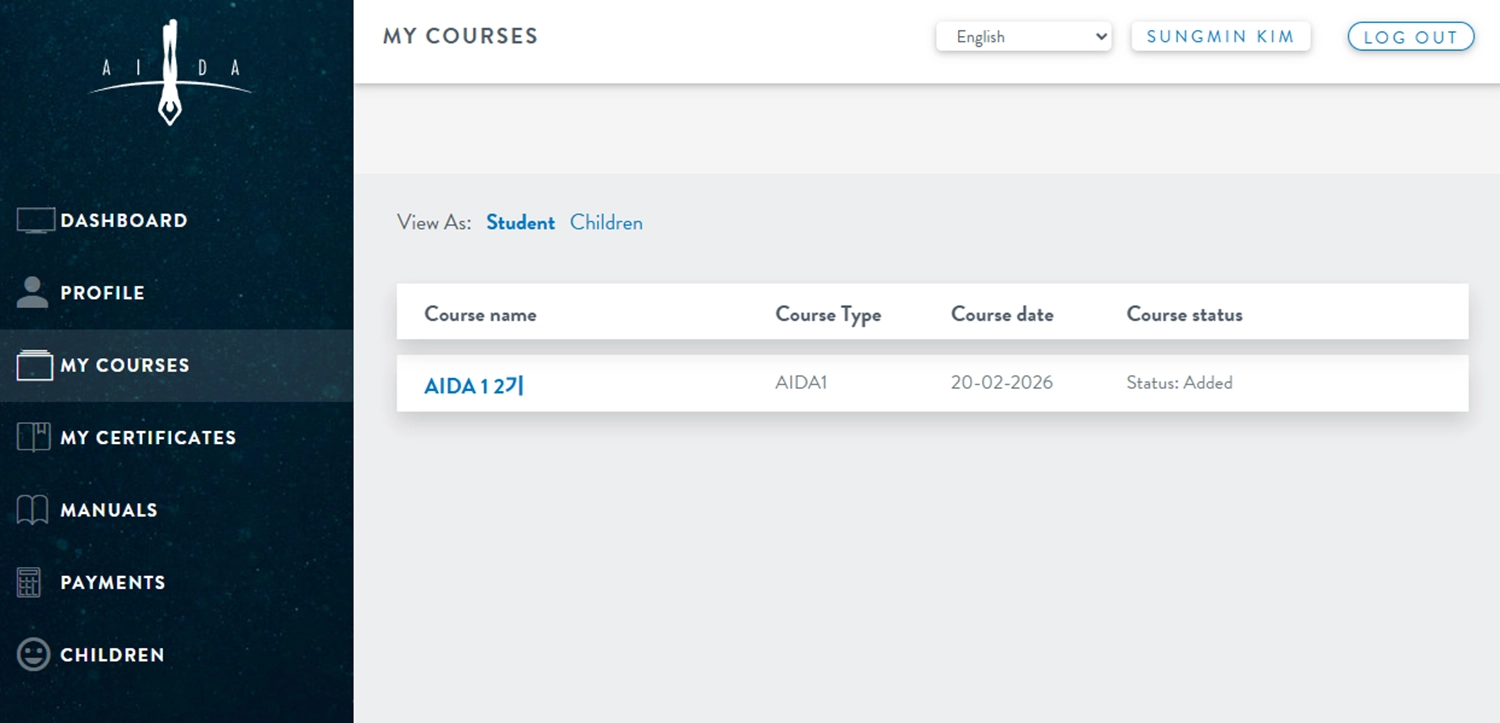Open the Payments sidebar item
1500x723 pixels.
coord(113,582)
